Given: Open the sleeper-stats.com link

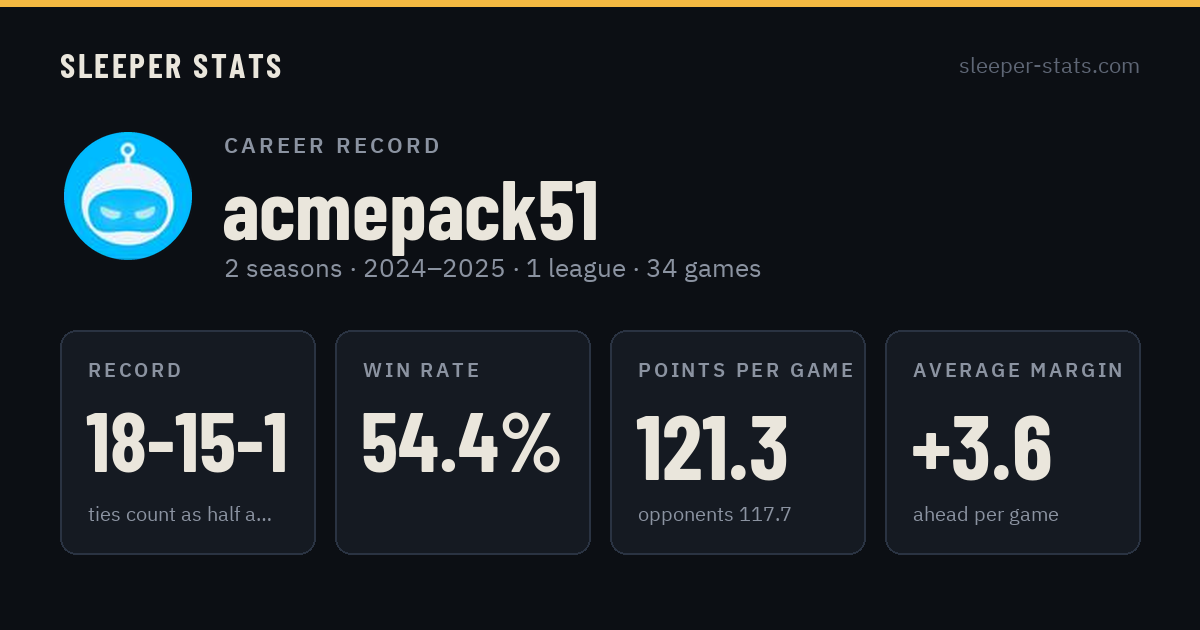Looking at the screenshot, I should 1049,66.
